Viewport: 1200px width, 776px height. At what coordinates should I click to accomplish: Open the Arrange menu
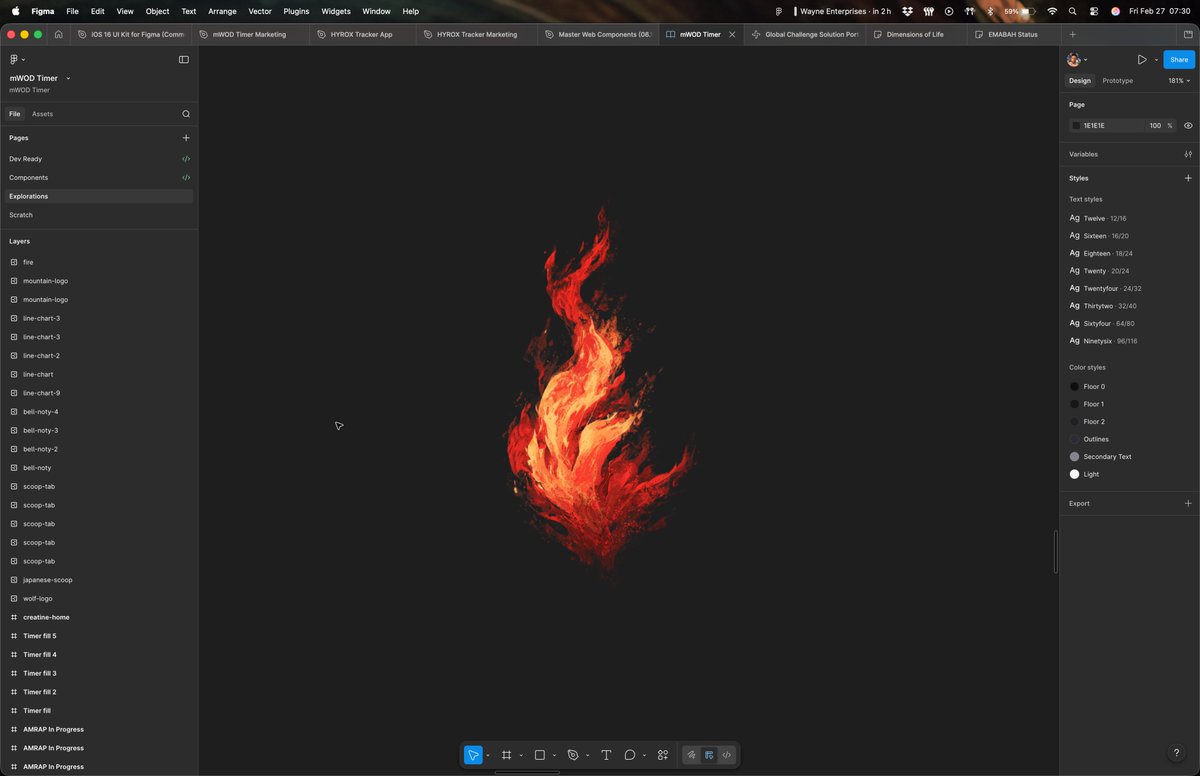pyautogui.click(x=222, y=11)
